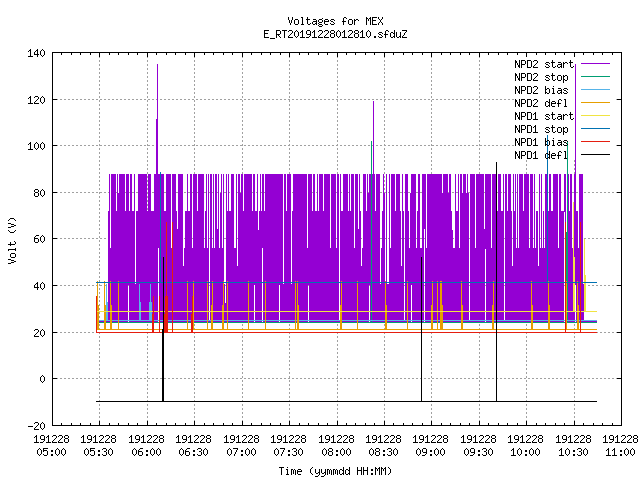Click x-axis time label 10:00
Viewport: 640px width, 480px height.
click(525, 452)
